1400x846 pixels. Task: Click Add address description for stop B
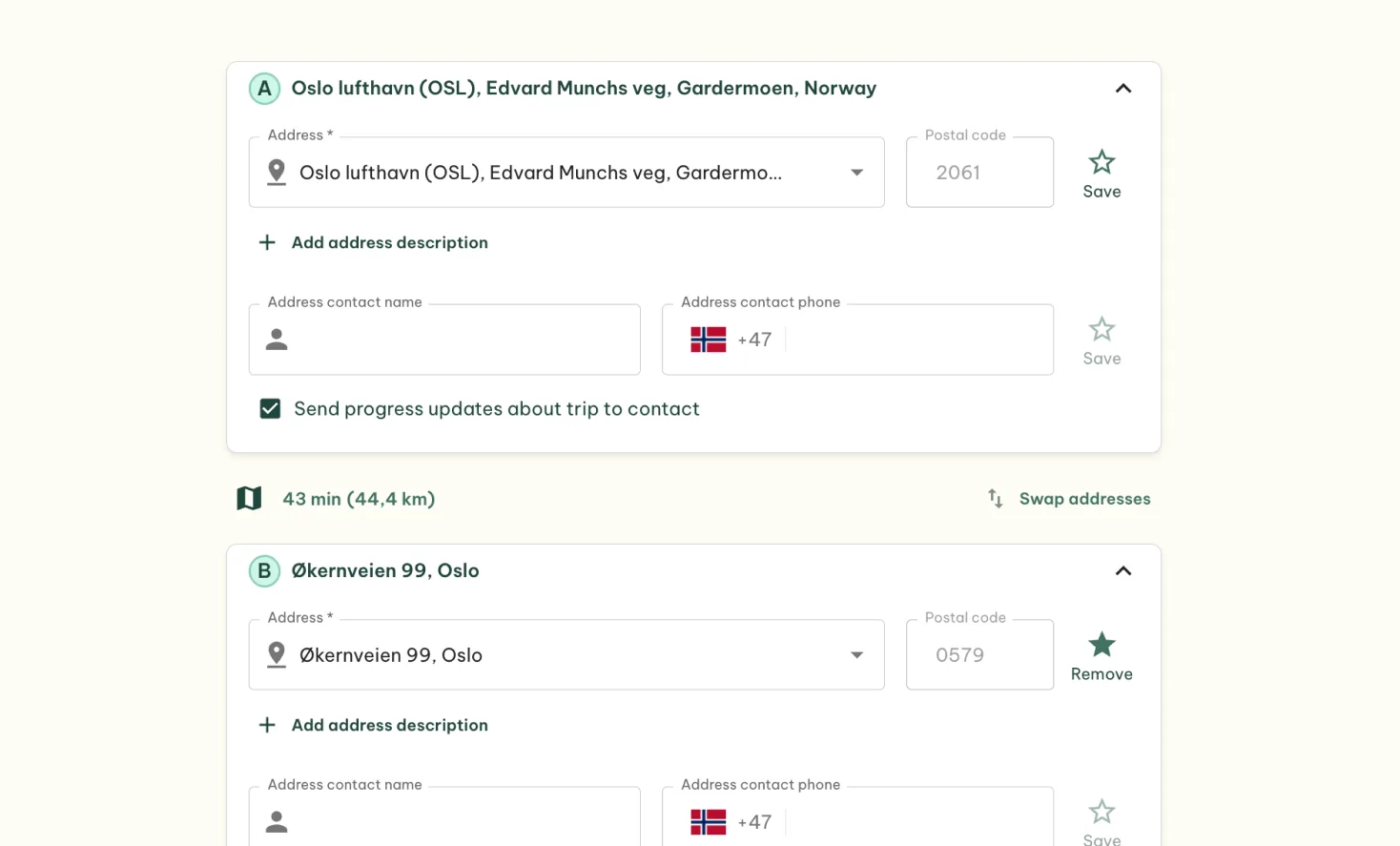[x=389, y=725]
